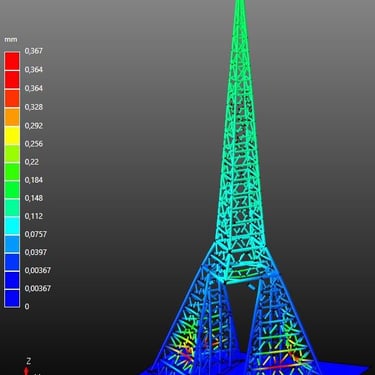Select the yellow legend color swatch
This screenshot has width=375, height=375.
[x=12, y=135]
